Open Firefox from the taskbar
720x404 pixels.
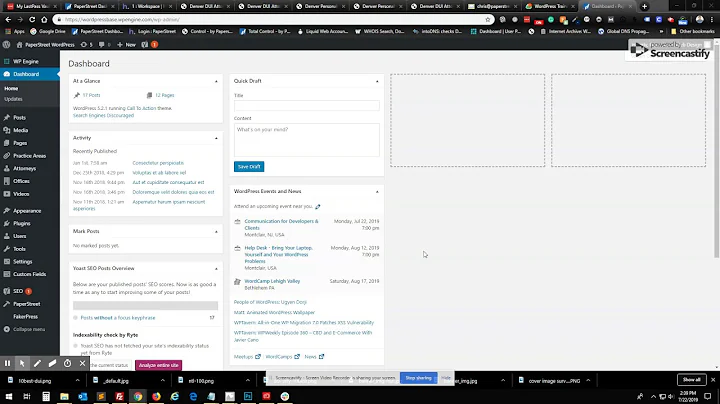click(156, 396)
